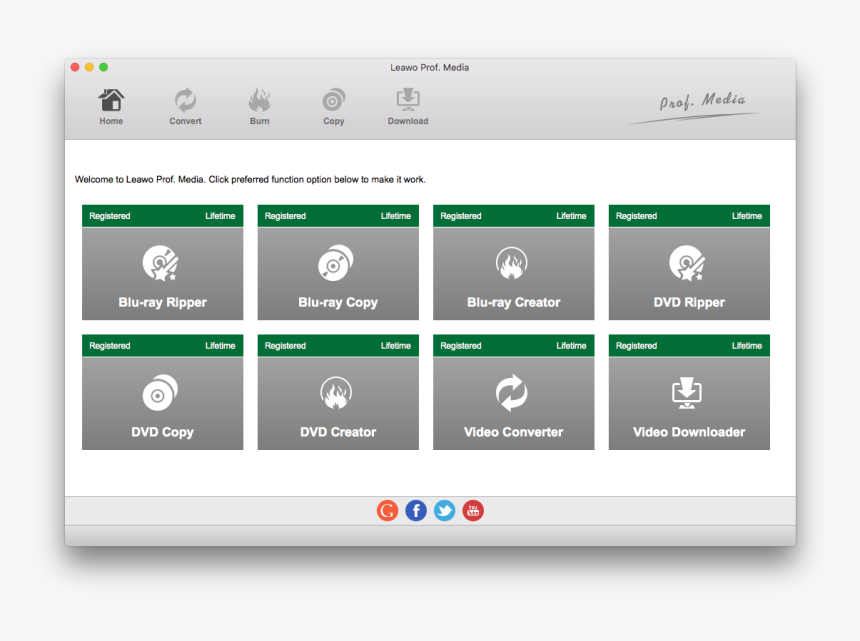This screenshot has height=641, width=860.
Task: Click "Lifetime" on the DVD Creator tile
Action: pyautogui.click(x=395, y=346)
